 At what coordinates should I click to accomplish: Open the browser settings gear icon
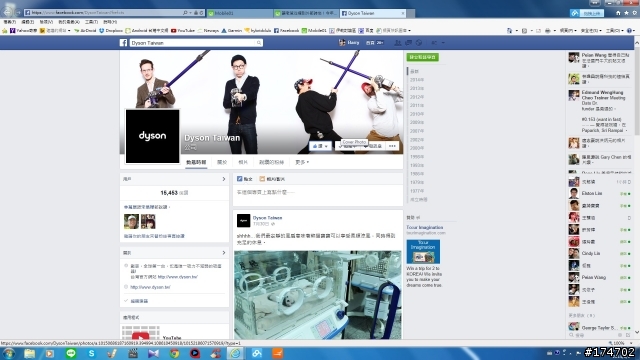634,13
